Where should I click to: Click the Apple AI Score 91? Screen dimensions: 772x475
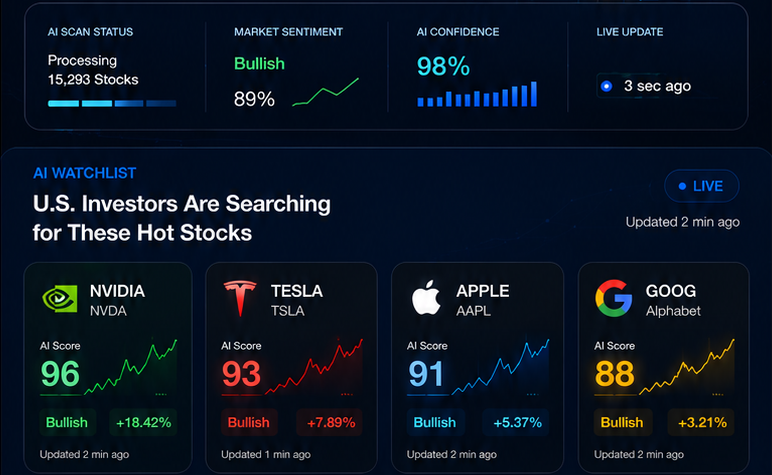426,374
